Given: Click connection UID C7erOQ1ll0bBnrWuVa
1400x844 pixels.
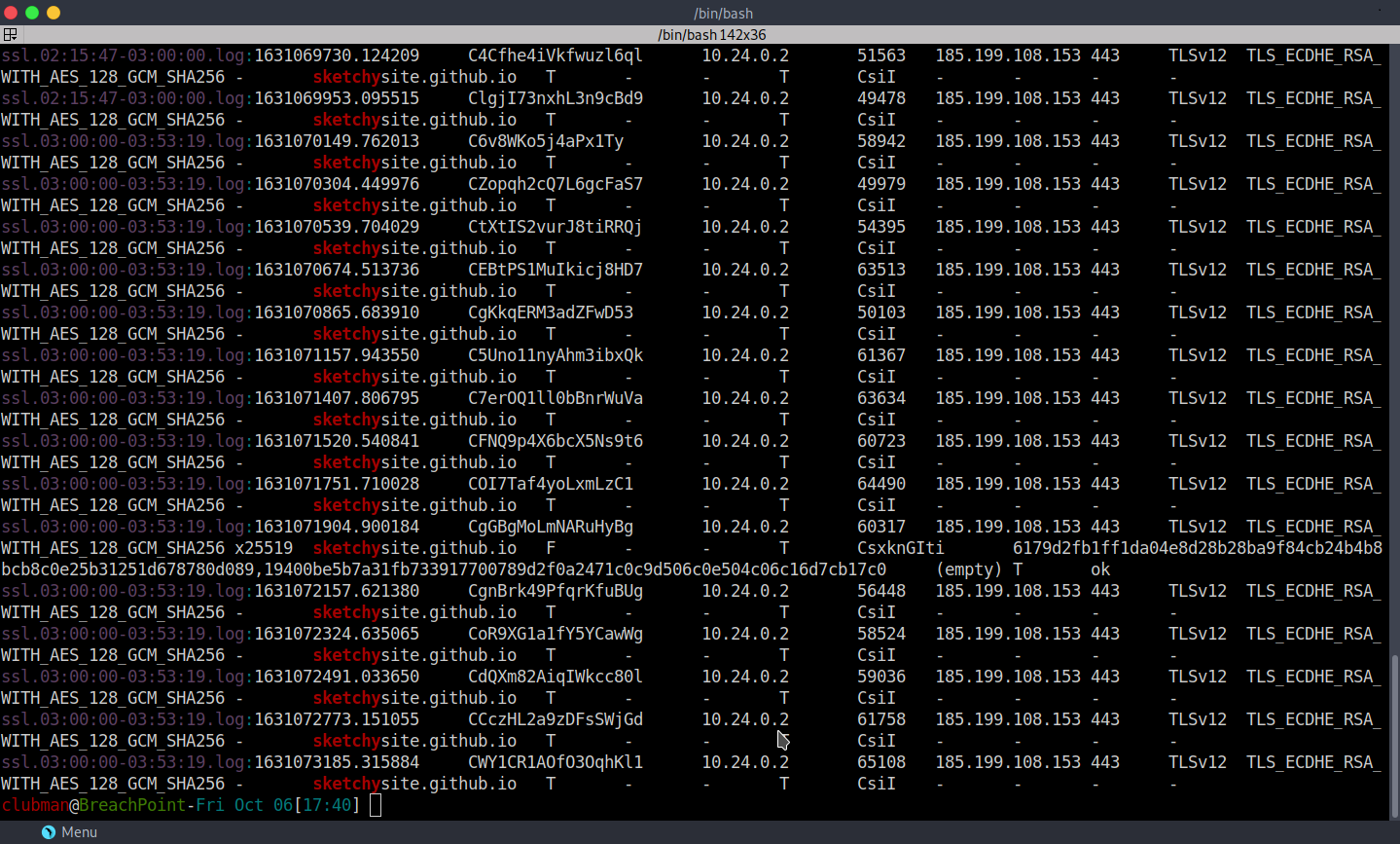Looking at the screenshot, I should pos(556,398).
